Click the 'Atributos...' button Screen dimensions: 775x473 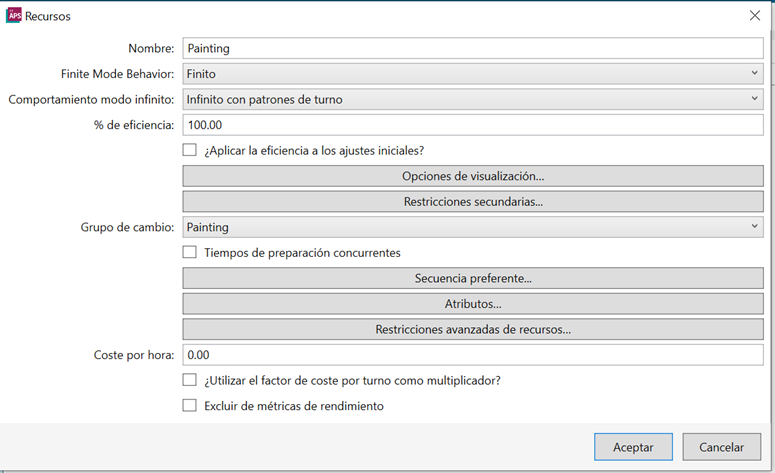click(x=473, y=304)
